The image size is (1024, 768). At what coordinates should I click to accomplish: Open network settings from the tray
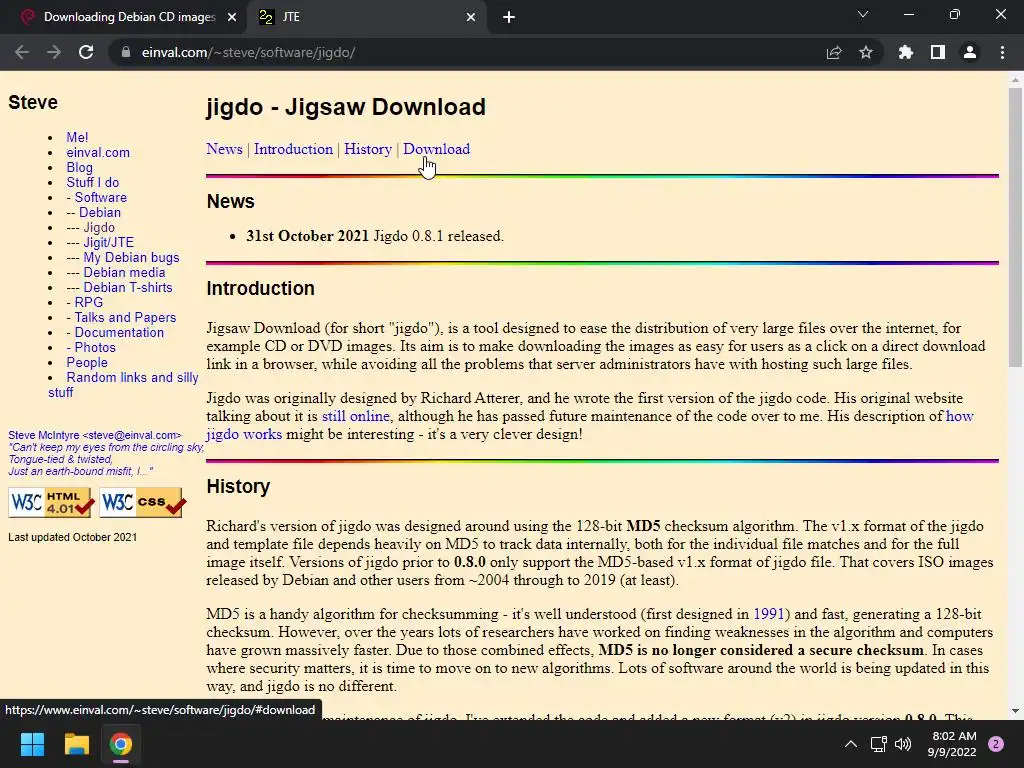point(879,744)
